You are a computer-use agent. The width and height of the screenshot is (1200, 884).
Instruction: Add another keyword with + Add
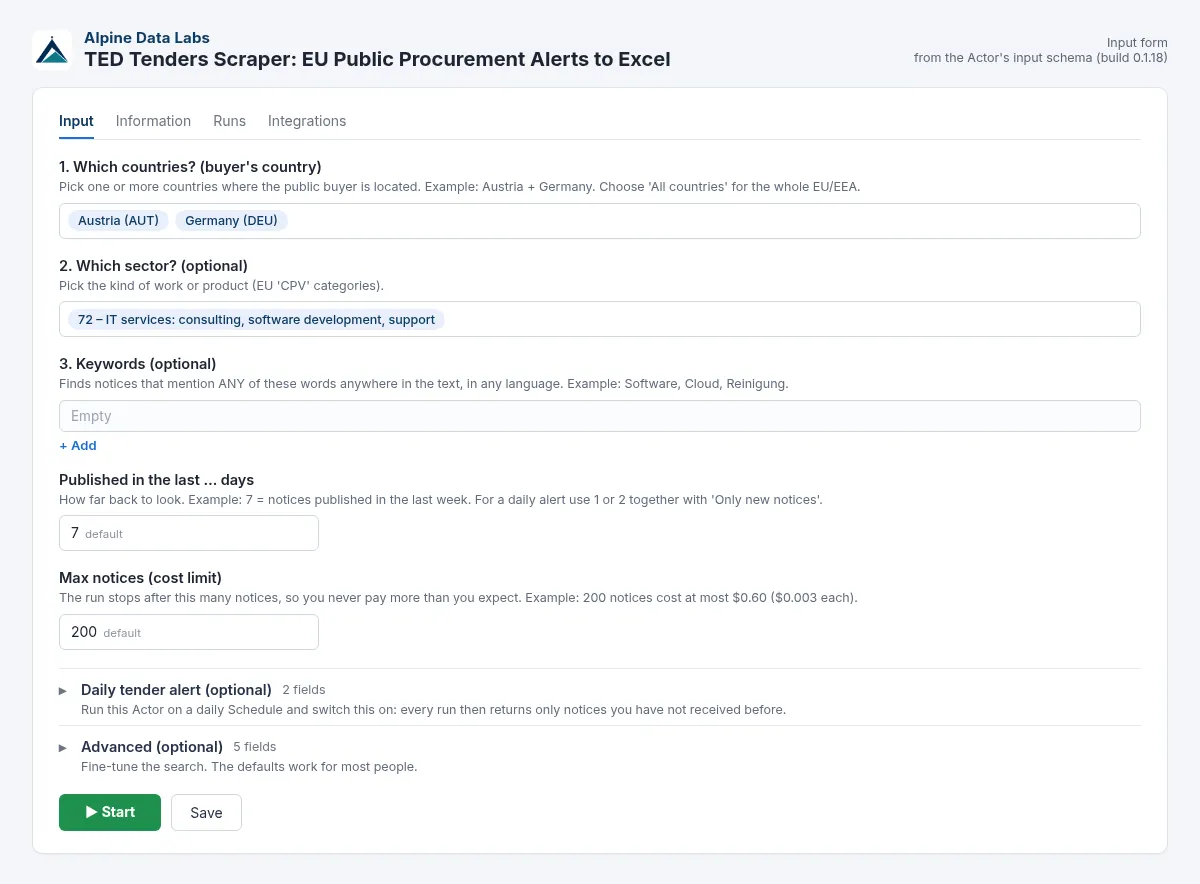(78, 446)
